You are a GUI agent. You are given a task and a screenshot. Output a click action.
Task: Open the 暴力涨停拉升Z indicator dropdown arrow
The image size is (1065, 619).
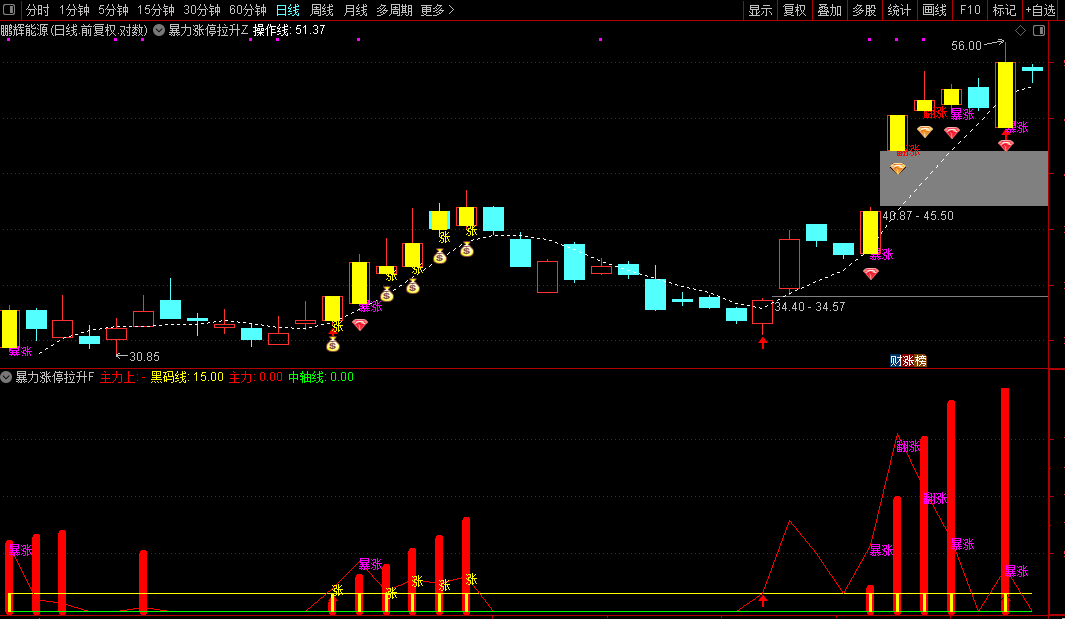point(159,30)
